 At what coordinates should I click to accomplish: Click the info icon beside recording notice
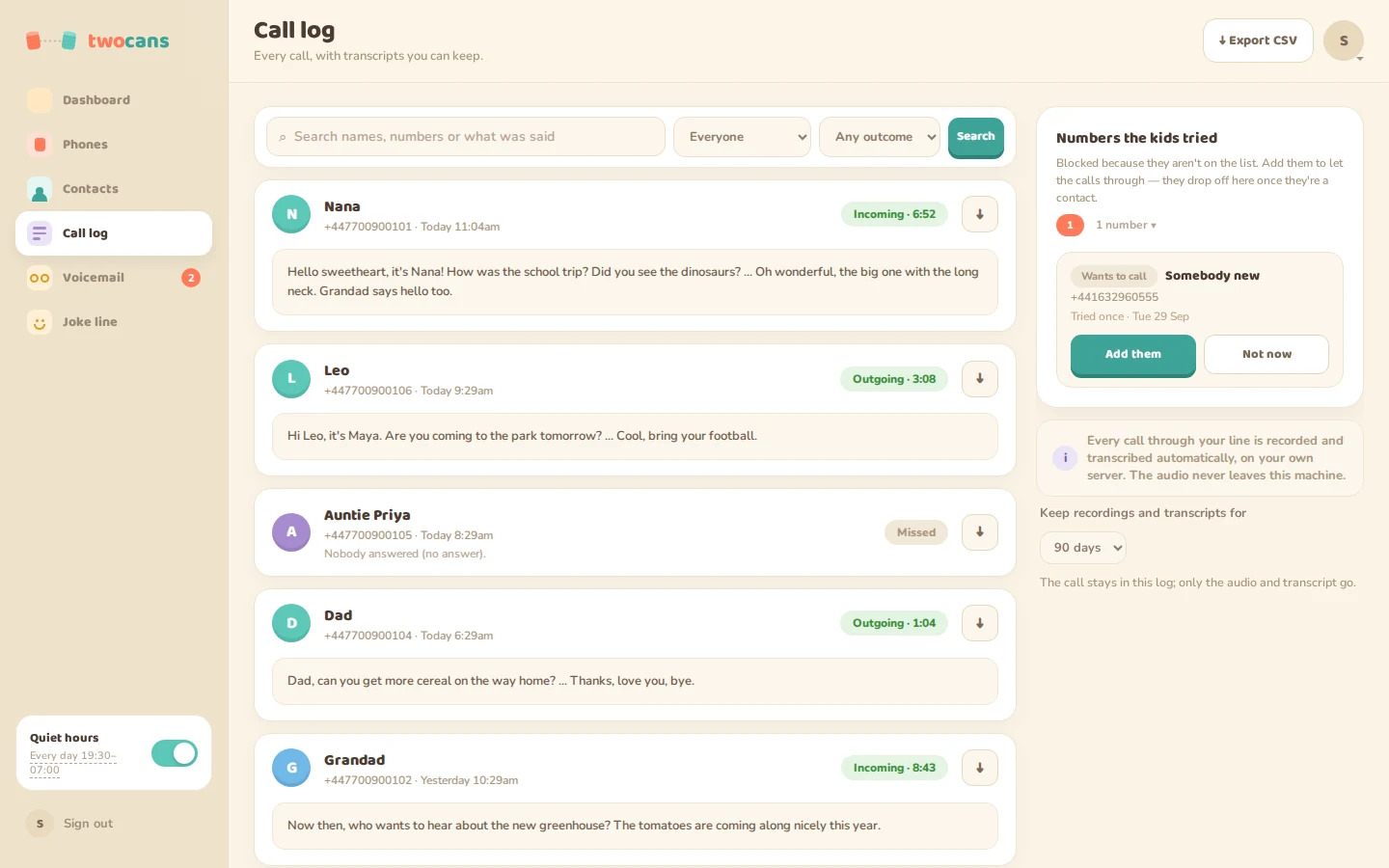click(1065, 458)
